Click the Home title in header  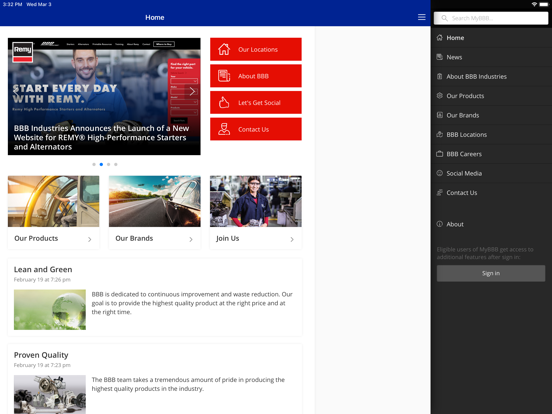(155, 17)
